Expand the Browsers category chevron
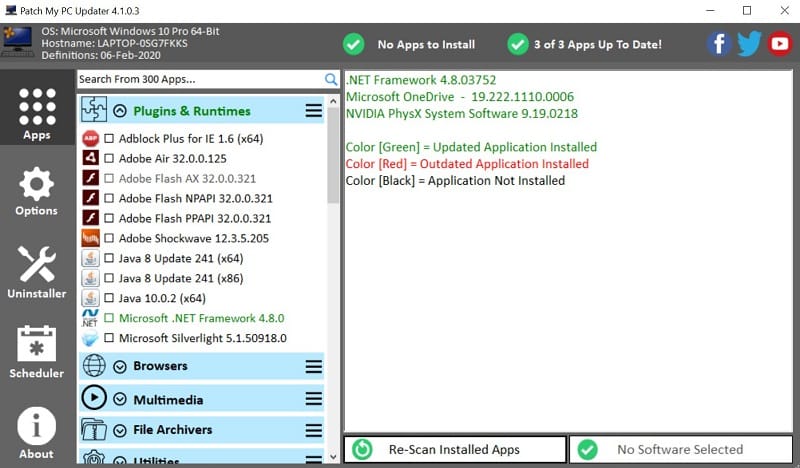Image resolution: width=800 pixels, height=468 pixels. point(120,366)
